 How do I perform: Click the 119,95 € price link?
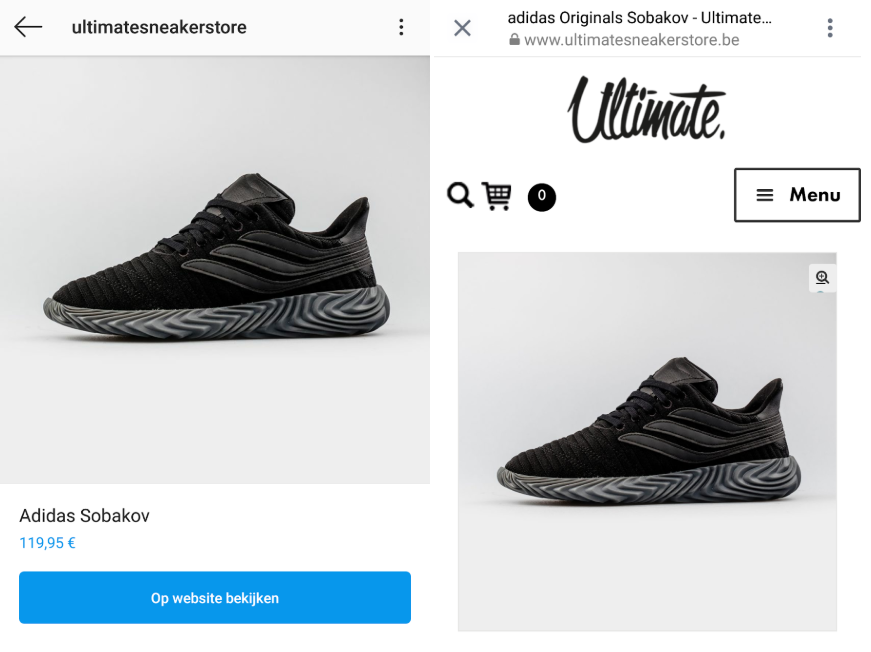tap(47, 543)
